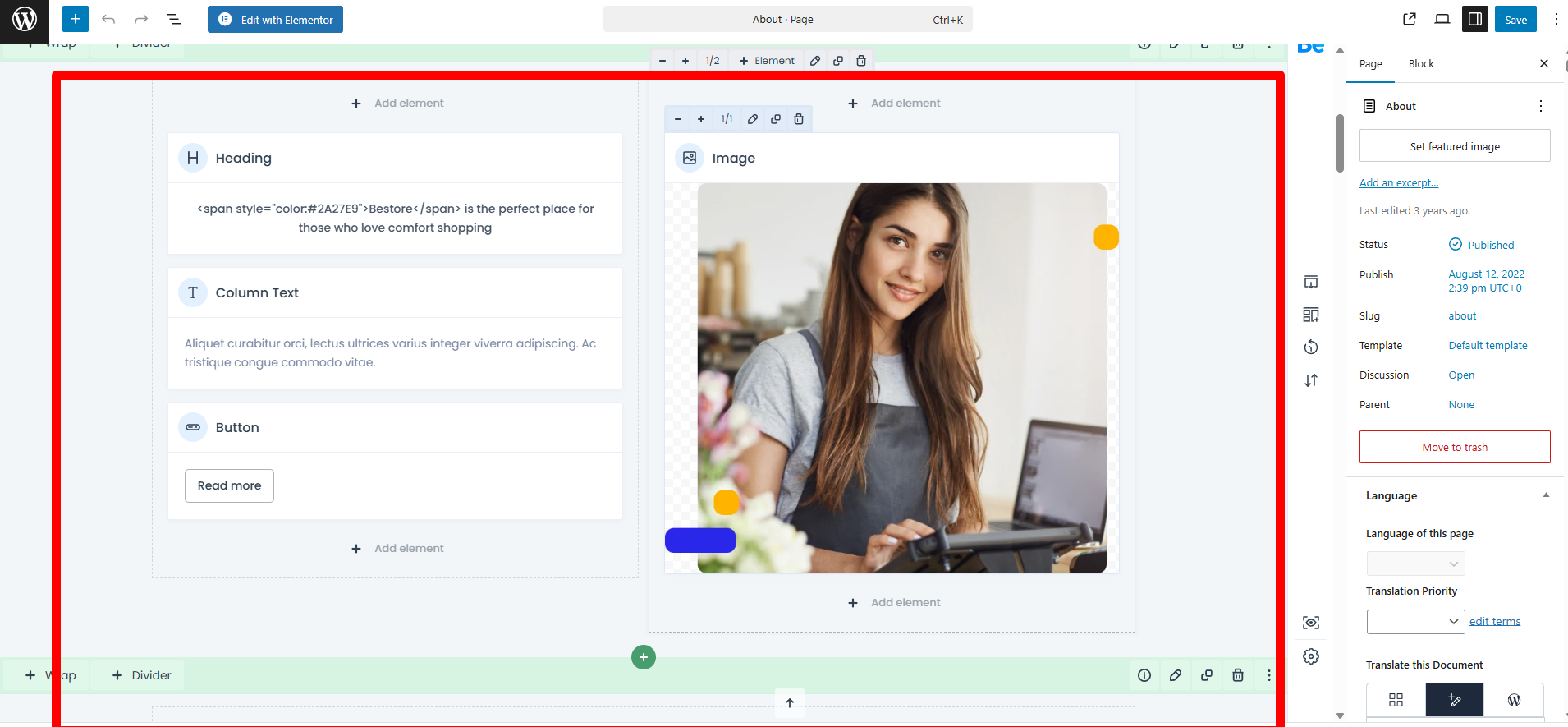The height and width of the screenshot is (727, 1568).
Task: Open the Translation Priority dropdown
Action: pos(1415,622)
